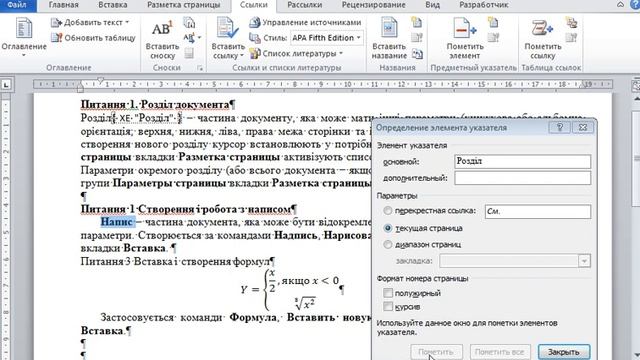Click the Добавить текст icon
Image resolution: width=640 pixels, height=360 pixels.
56,22
